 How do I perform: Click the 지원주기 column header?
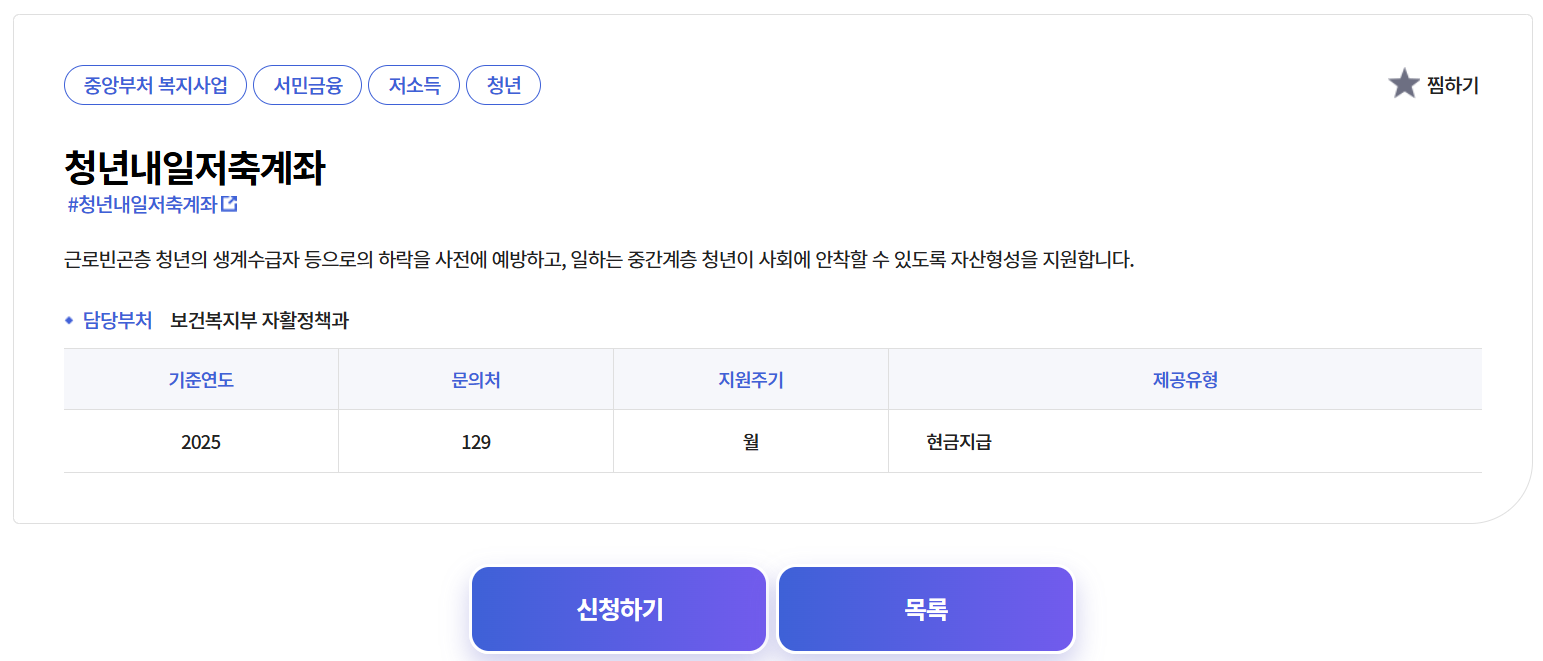[x=751, y=378]
